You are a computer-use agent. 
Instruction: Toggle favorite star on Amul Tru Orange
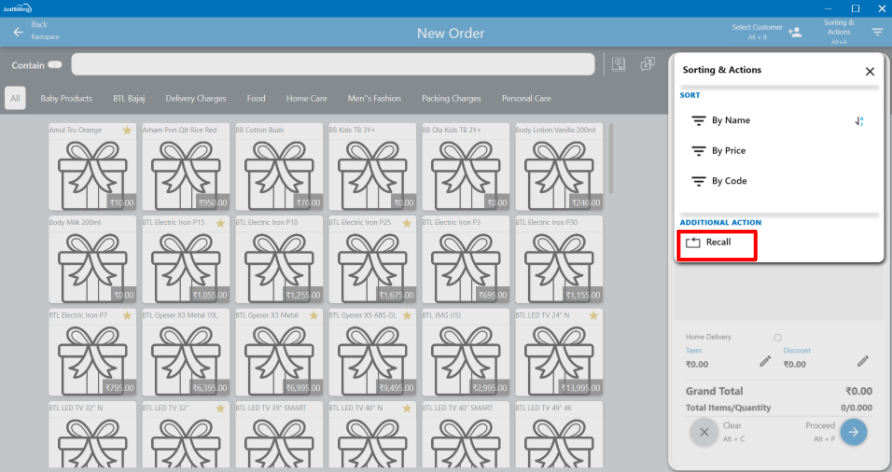coord(126,131)
